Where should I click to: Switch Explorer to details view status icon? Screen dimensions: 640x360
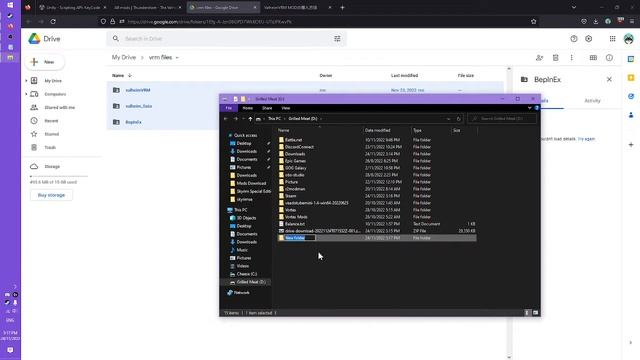point(527,313)
